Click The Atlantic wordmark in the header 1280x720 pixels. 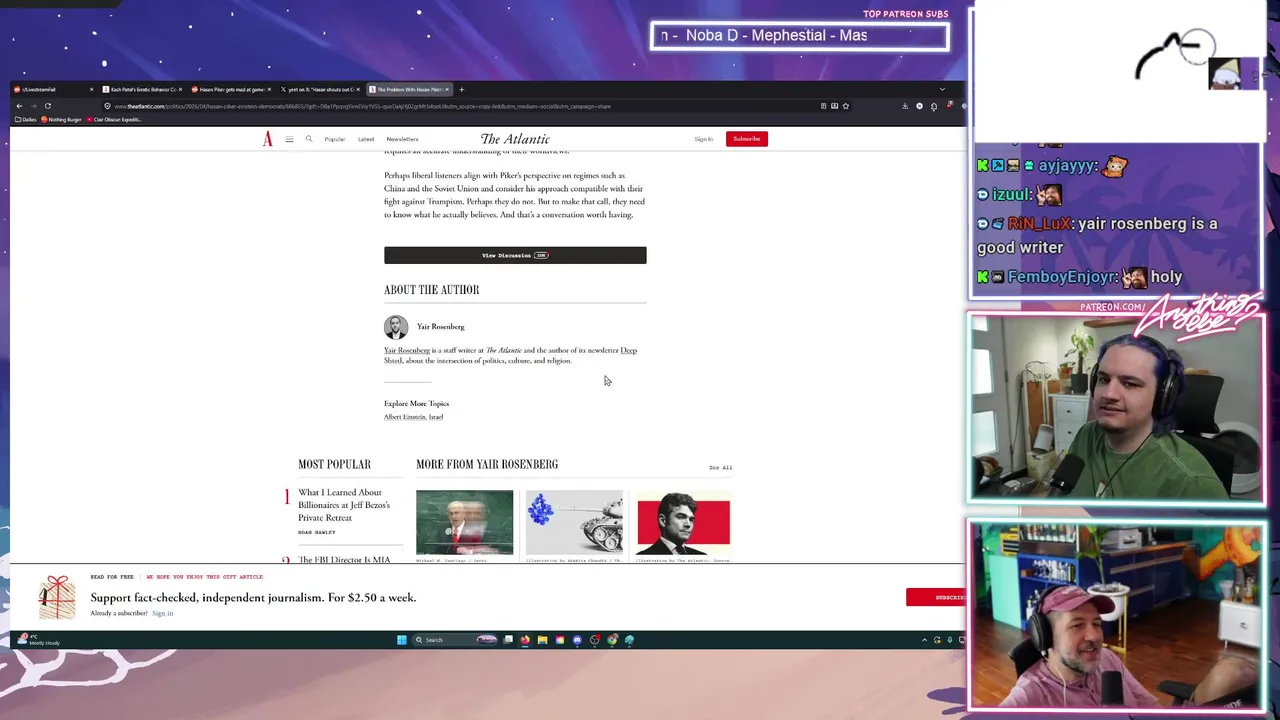click(515, 139)
